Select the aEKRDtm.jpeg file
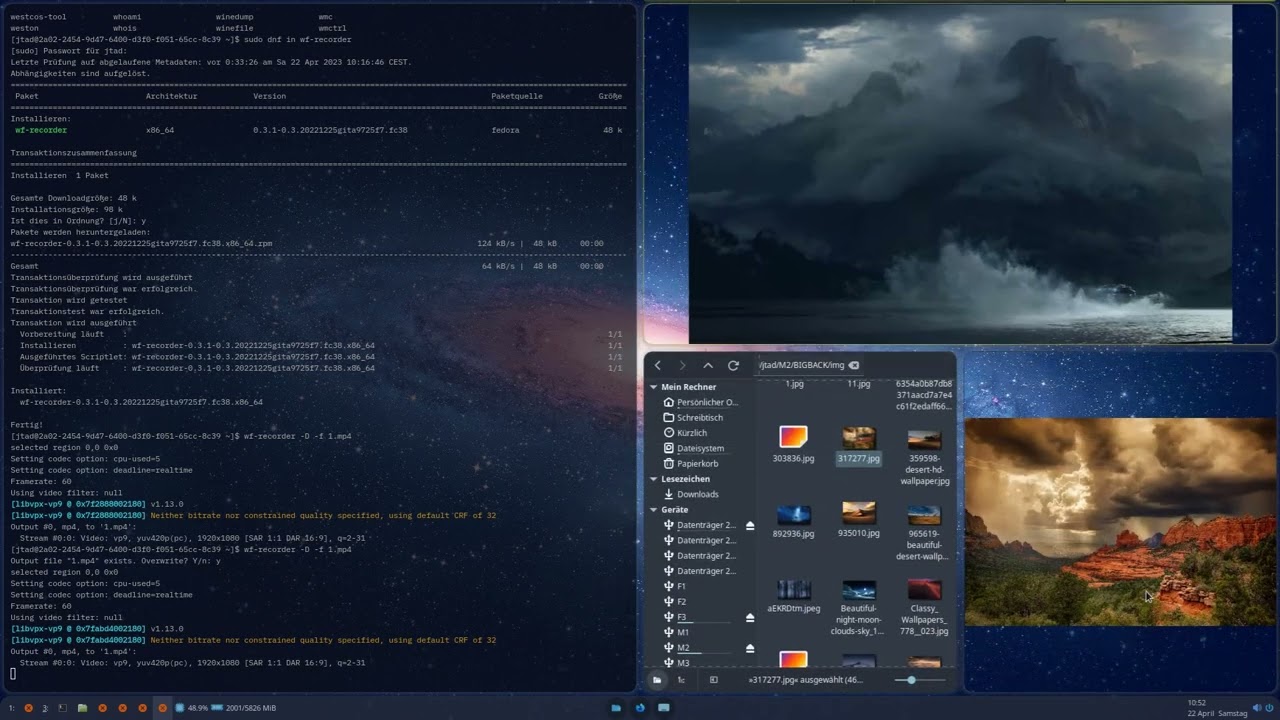The height and width of the screenshot is (720, 1280). point(794,597)
